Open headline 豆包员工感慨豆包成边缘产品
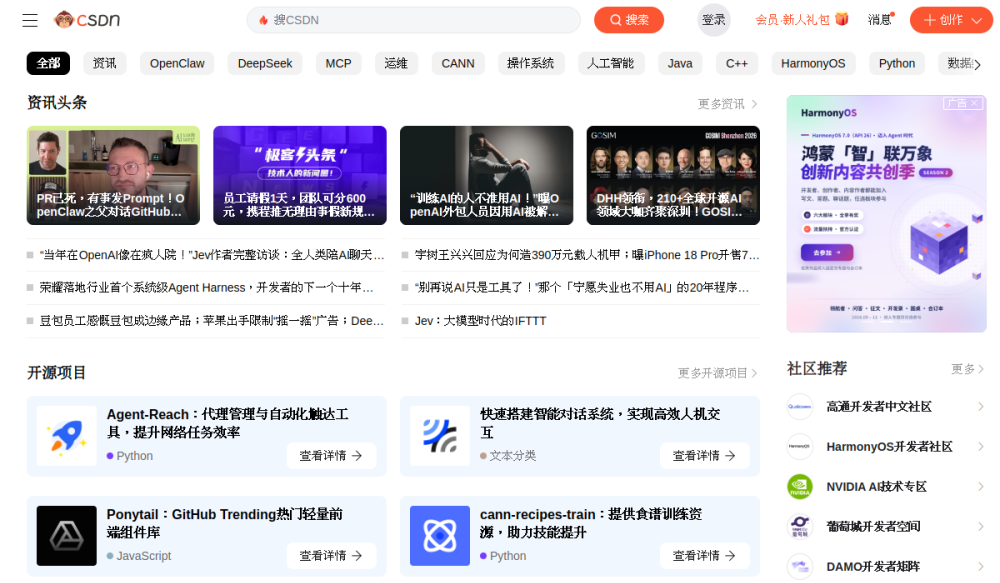The image size is (1000, 583). click(212, 321)
